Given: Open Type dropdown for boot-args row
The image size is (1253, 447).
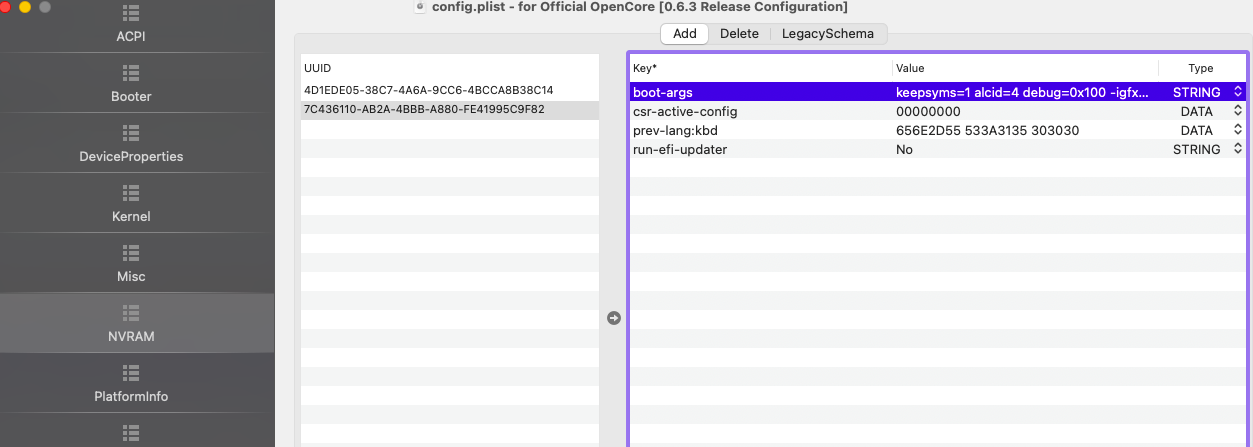Looking at the screenshot, I should coord(1238,92).
